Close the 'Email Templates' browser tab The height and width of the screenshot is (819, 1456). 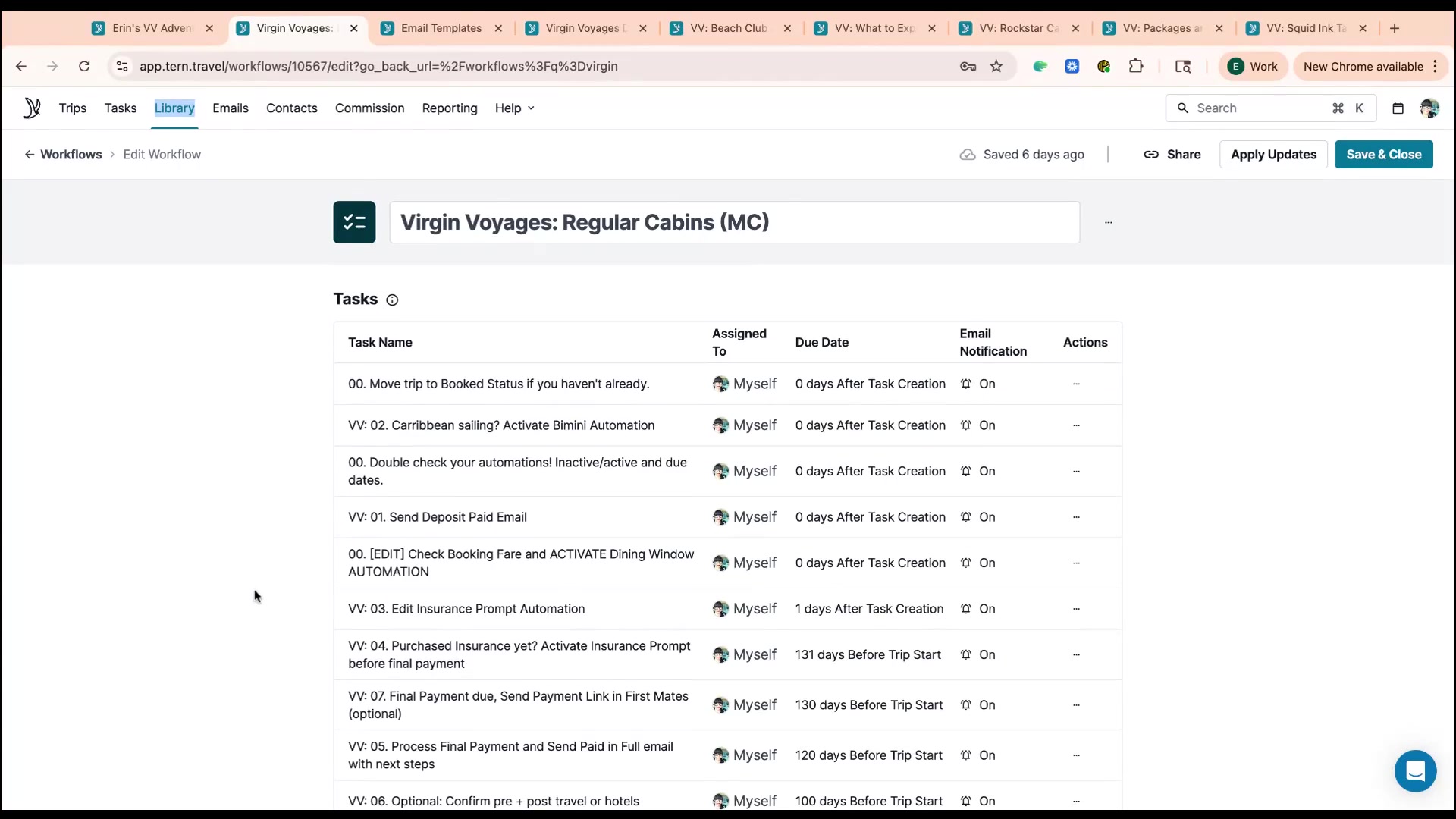(x=498, y=28)
